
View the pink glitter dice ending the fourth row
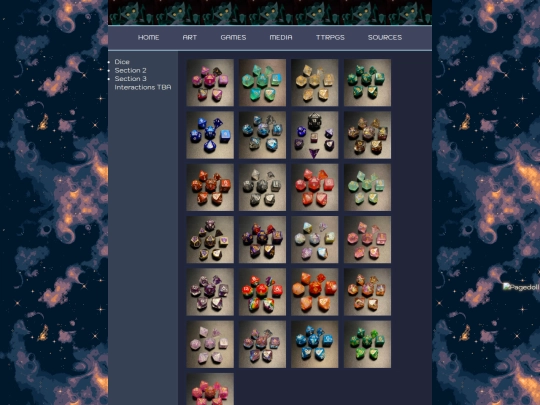pos(367,240)
